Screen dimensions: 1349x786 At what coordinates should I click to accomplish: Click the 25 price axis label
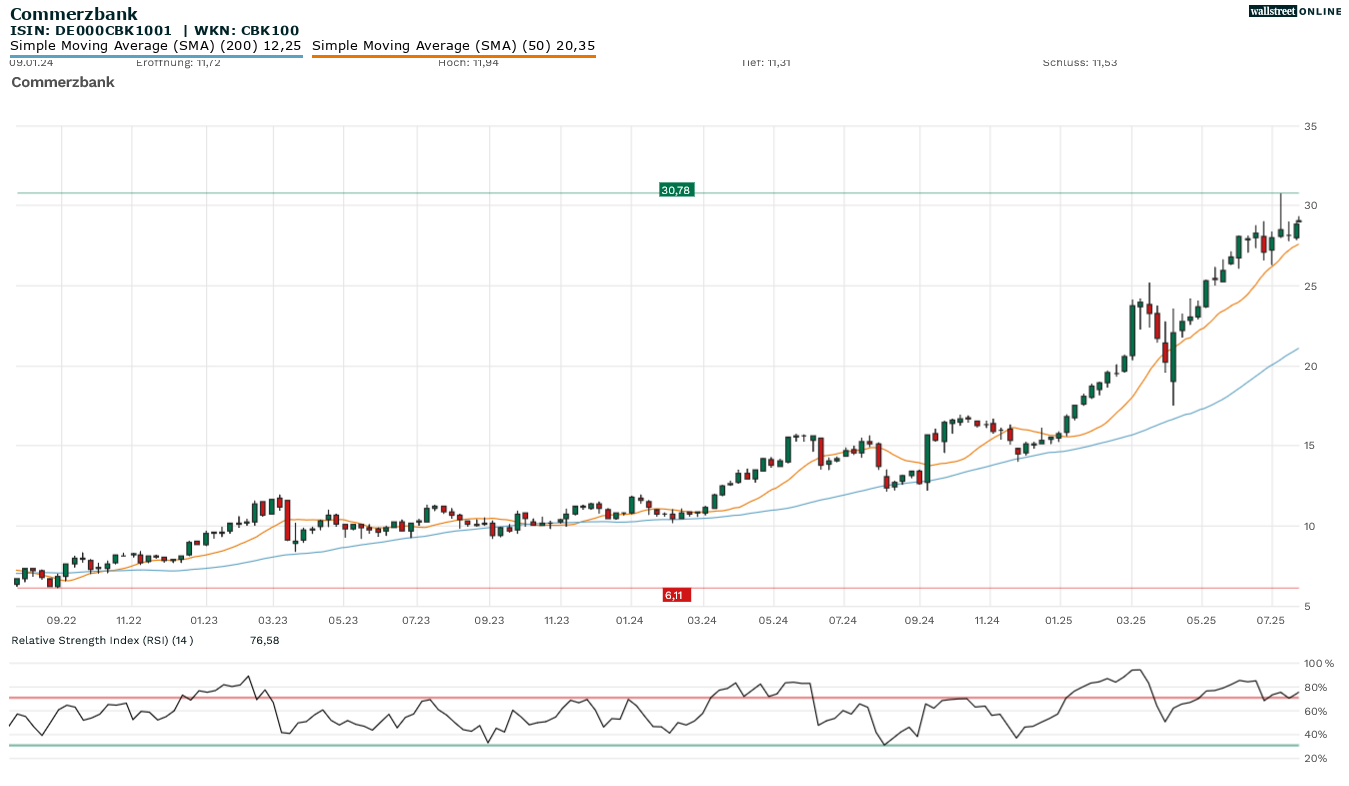coord(1311,286)
